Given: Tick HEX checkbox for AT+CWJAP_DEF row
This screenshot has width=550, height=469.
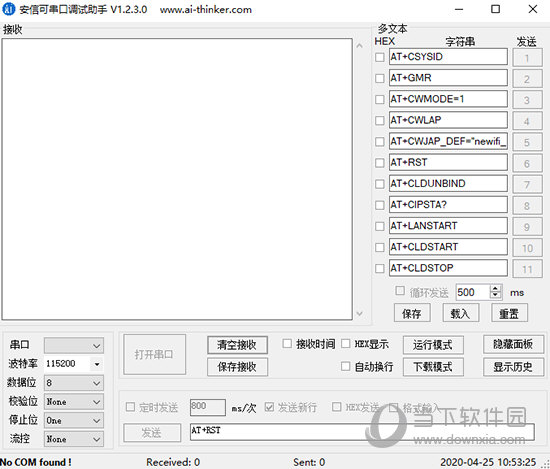Looking at the screenshot, I should pos(380,142).
